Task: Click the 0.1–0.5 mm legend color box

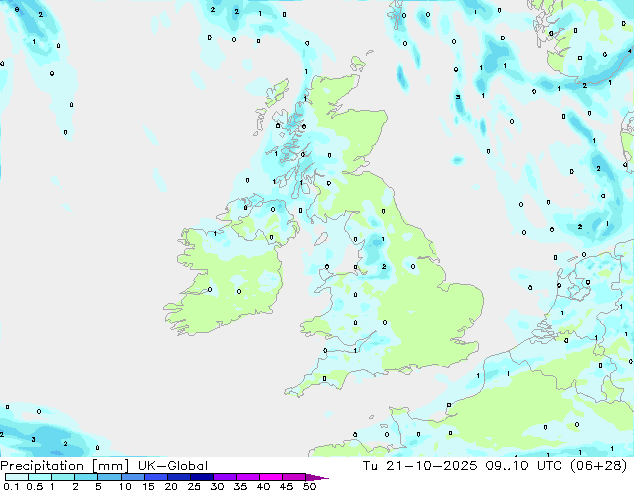Action: [17, 477]
